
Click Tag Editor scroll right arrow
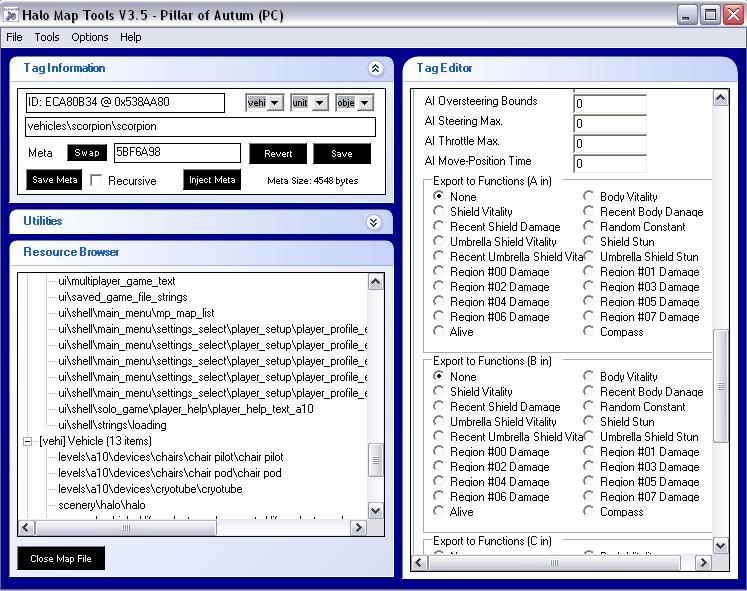click(x=704, y=563)
